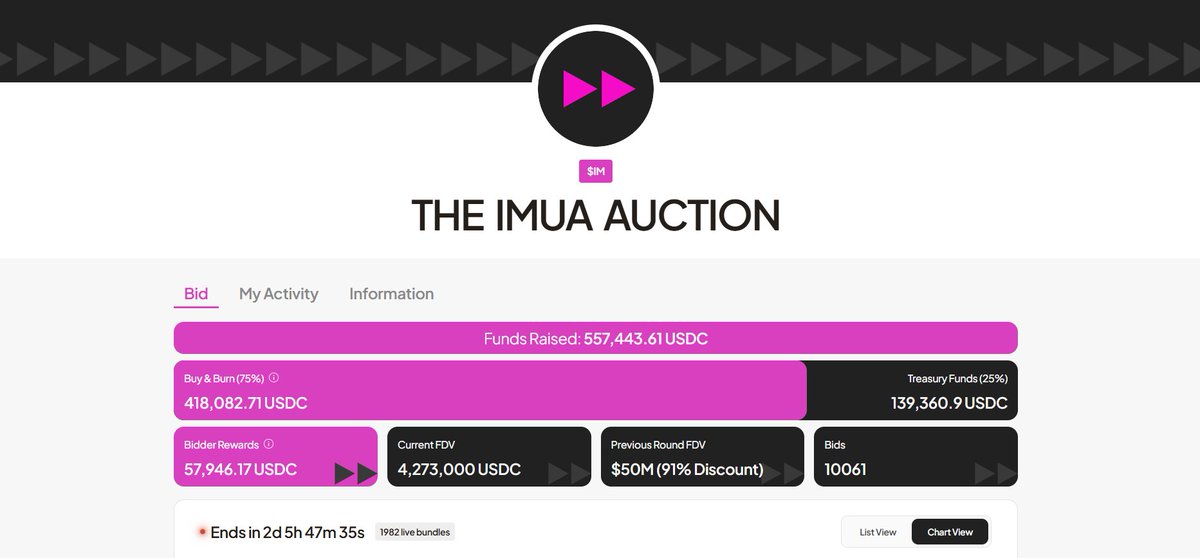Open the Information tab
The width and height of the screenshot is (1200, 558).
click(392, 294)
